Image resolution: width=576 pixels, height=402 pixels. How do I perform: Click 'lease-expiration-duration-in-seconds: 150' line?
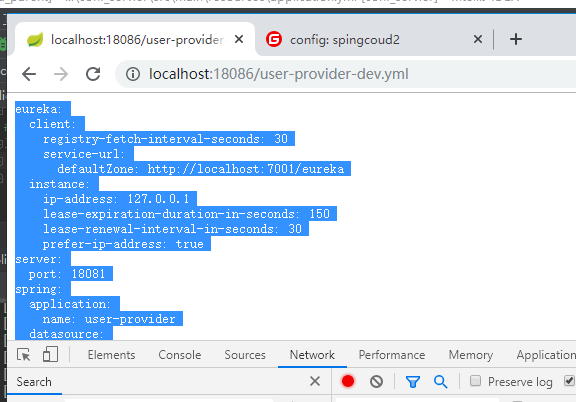(x=186, y=214)
